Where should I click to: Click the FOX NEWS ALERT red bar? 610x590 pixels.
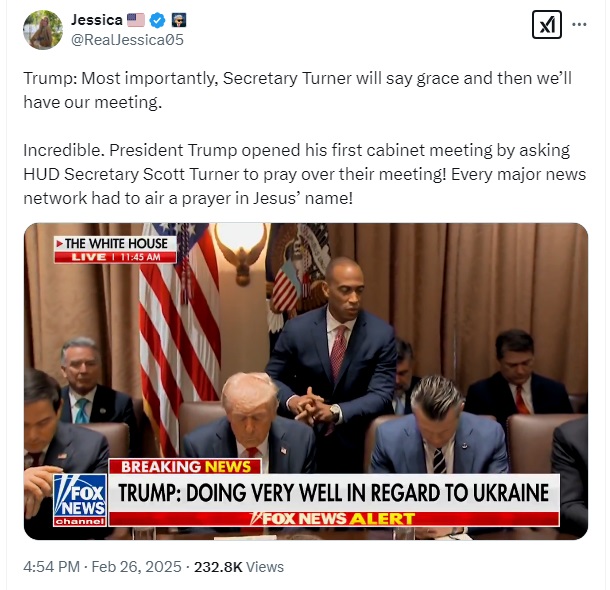coord(334,519)
